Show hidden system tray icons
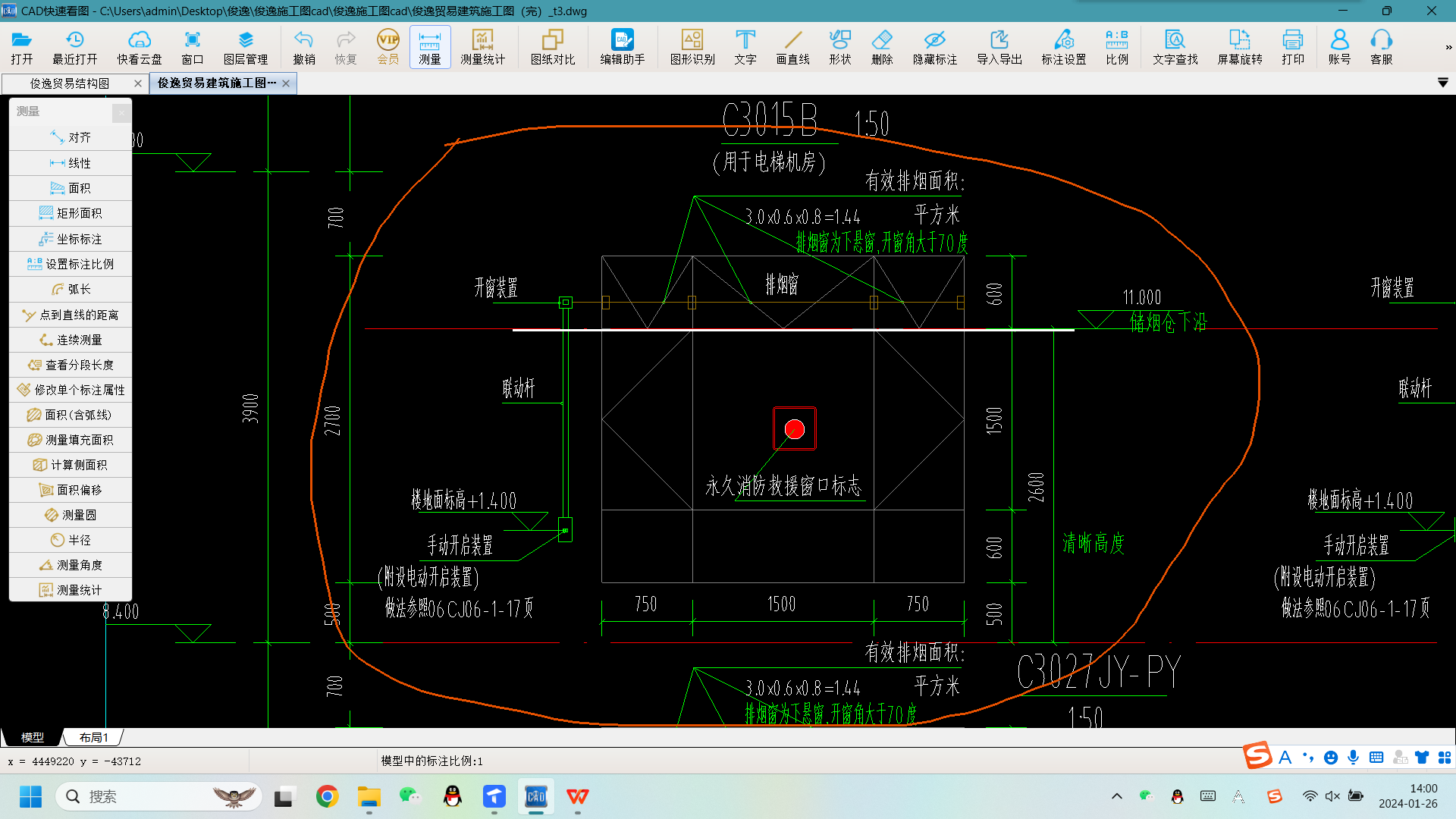This screenshot has width=1456, height=819. coord(1117,796)
